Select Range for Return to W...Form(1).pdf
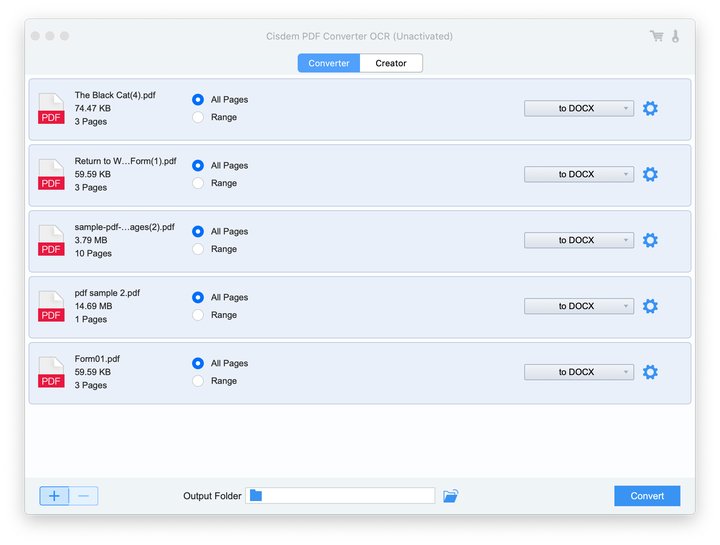Image resolution: width=720 pixels, height=545 pixels. click(x=198, y=183)
